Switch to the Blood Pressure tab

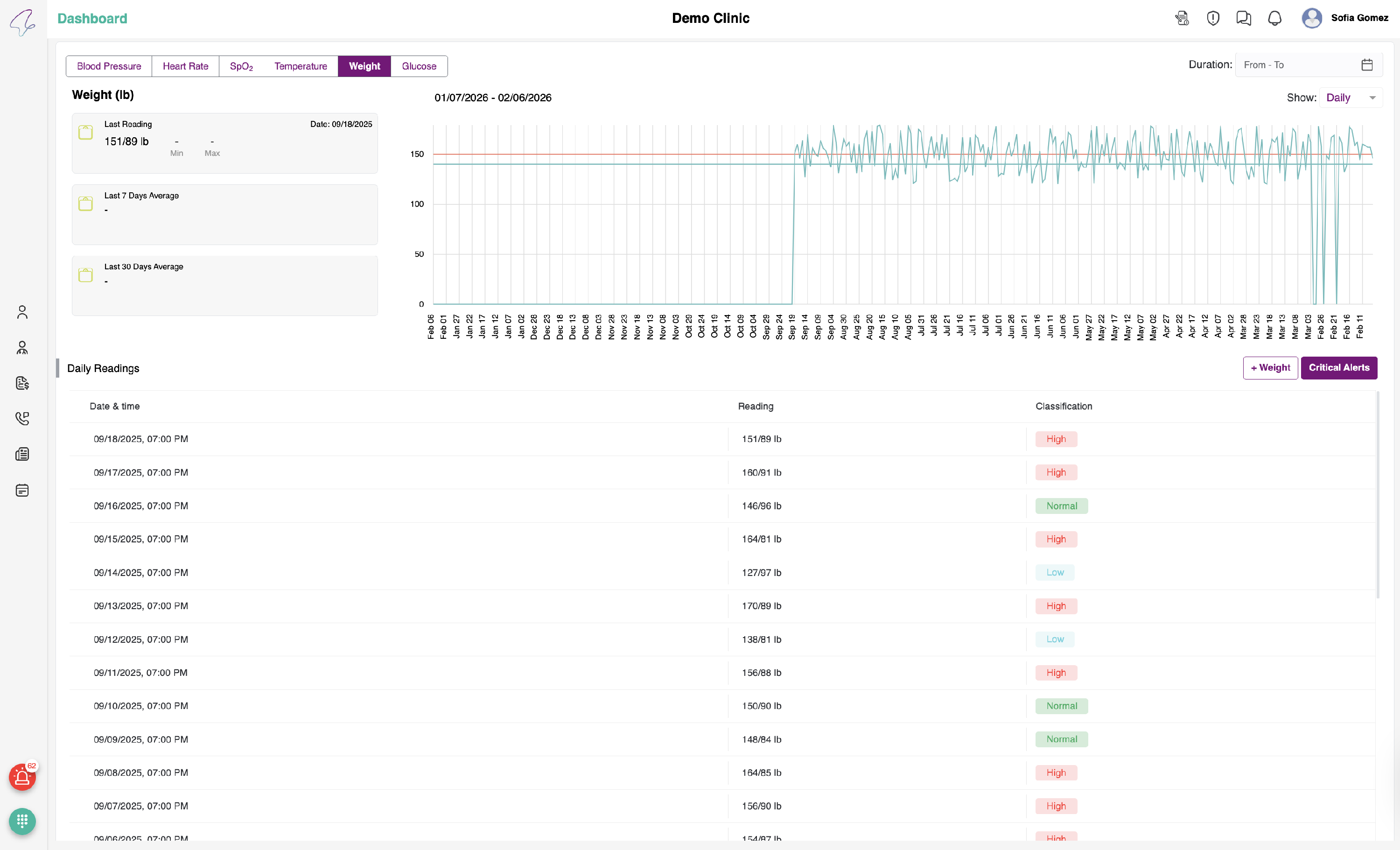click(109, 66)
